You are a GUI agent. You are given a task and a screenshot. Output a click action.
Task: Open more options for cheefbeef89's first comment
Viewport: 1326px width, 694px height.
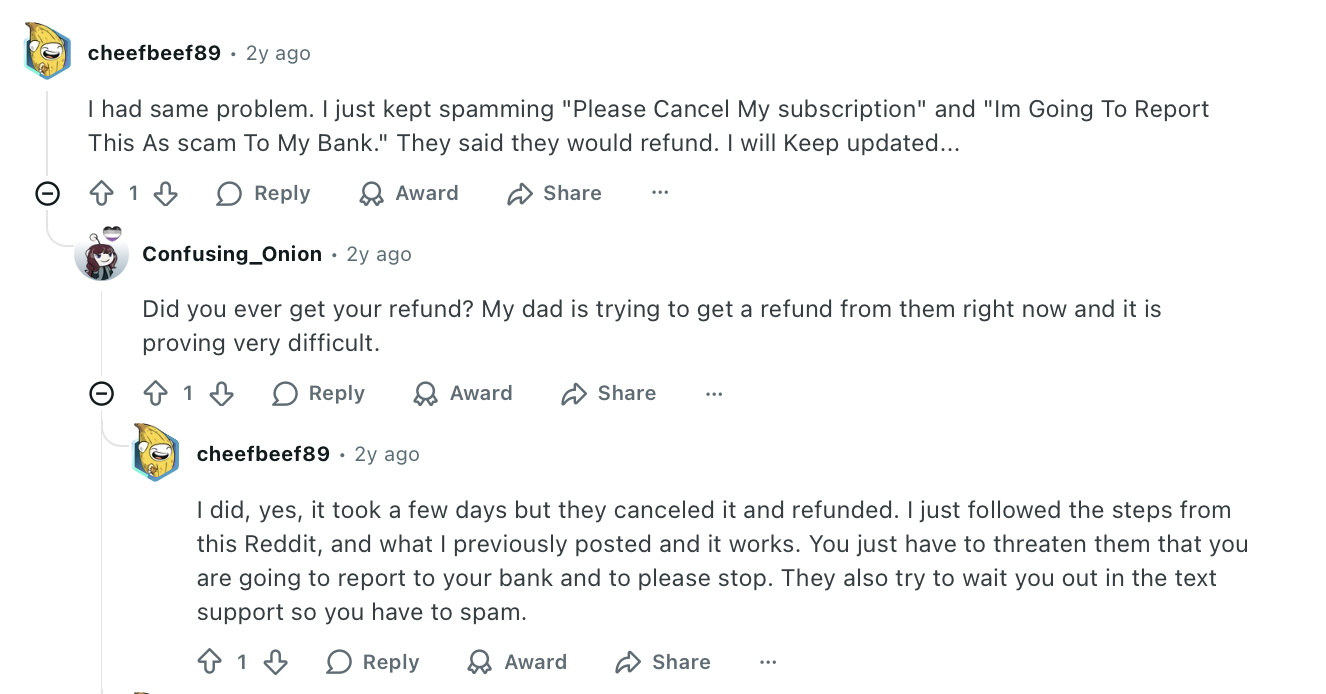coord(660,193)
